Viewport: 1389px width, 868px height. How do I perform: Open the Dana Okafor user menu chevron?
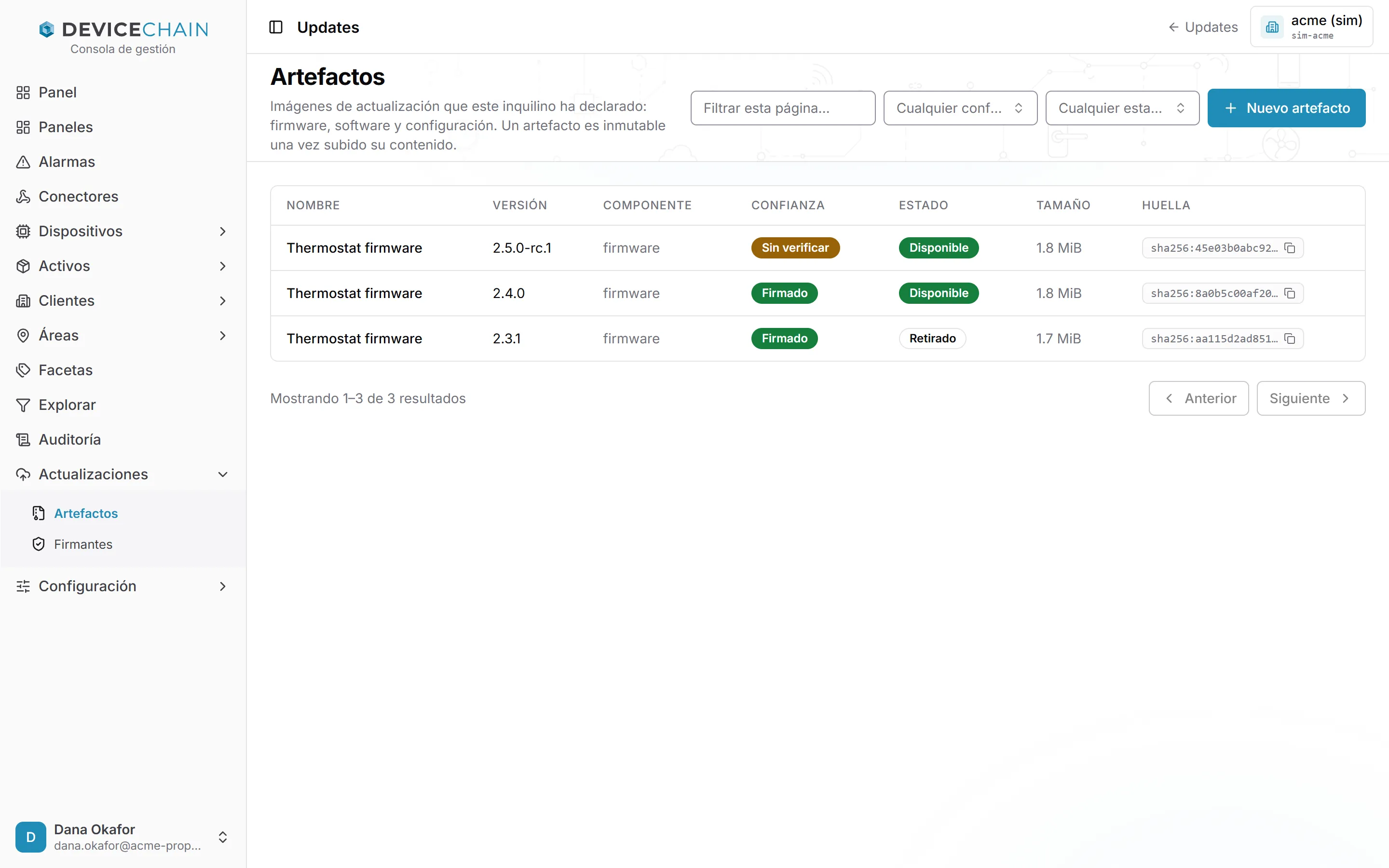coord(223,837)
